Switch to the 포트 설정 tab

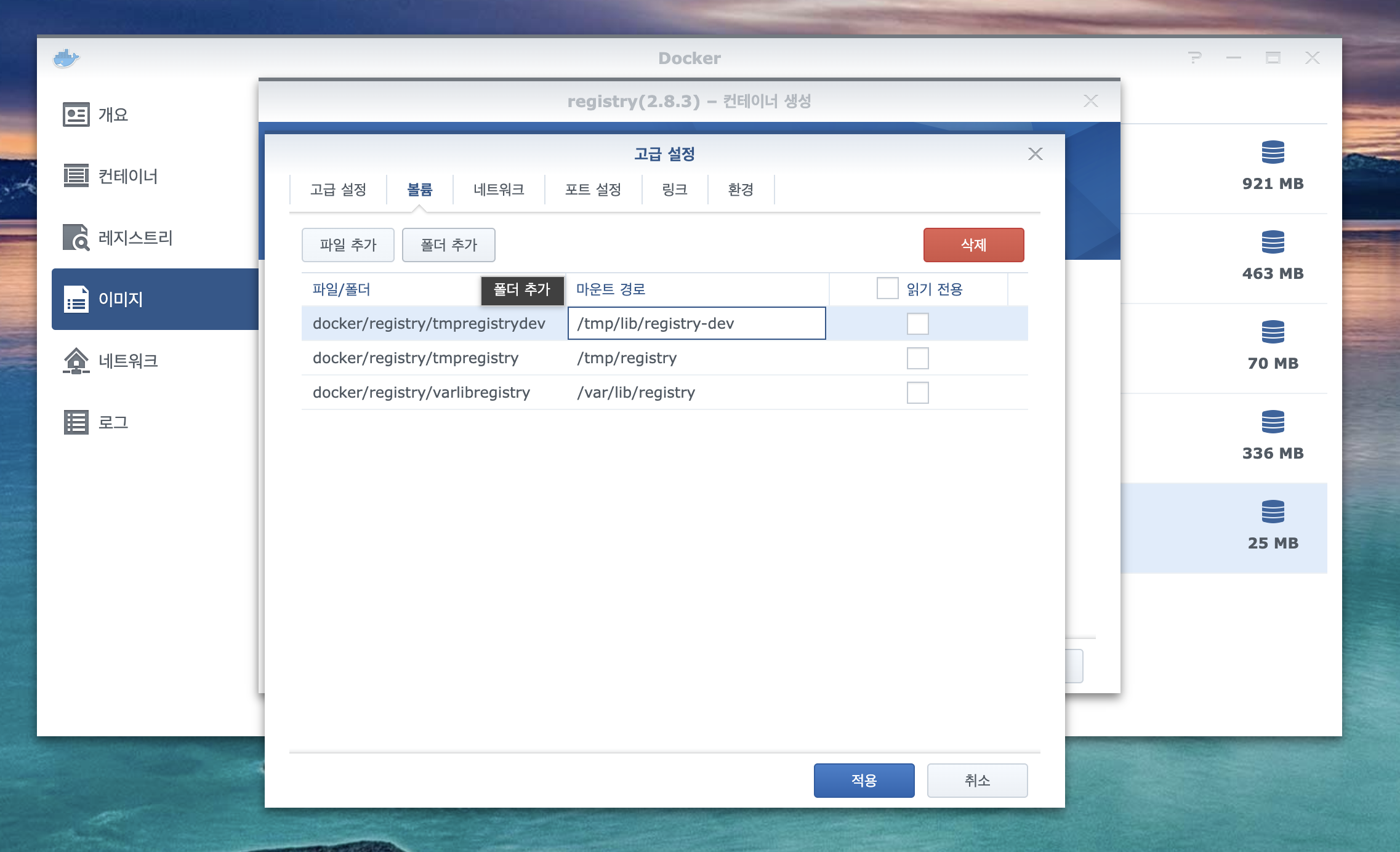point(593,190)
